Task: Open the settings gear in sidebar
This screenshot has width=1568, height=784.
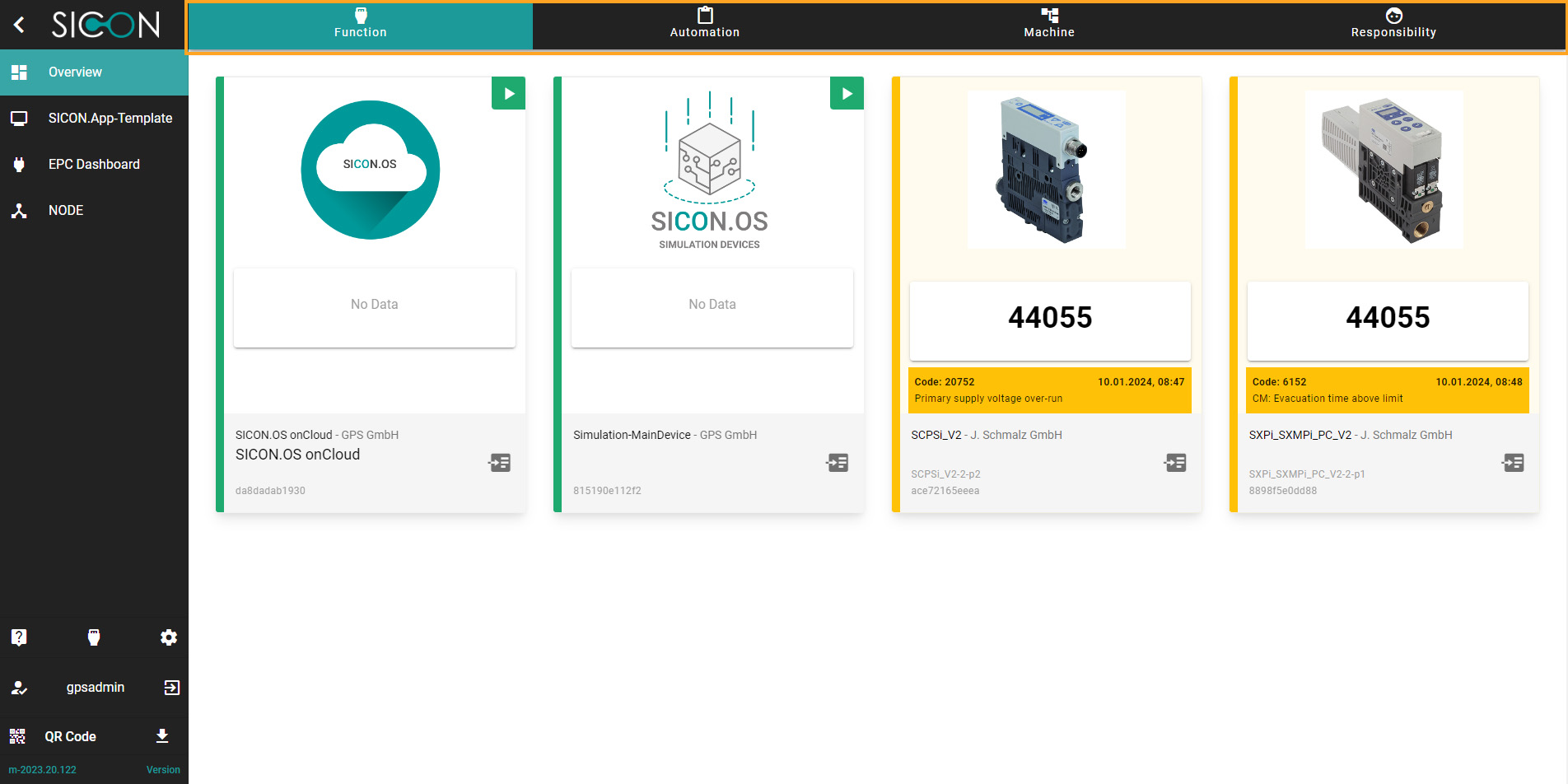Action: click(169, 637)
